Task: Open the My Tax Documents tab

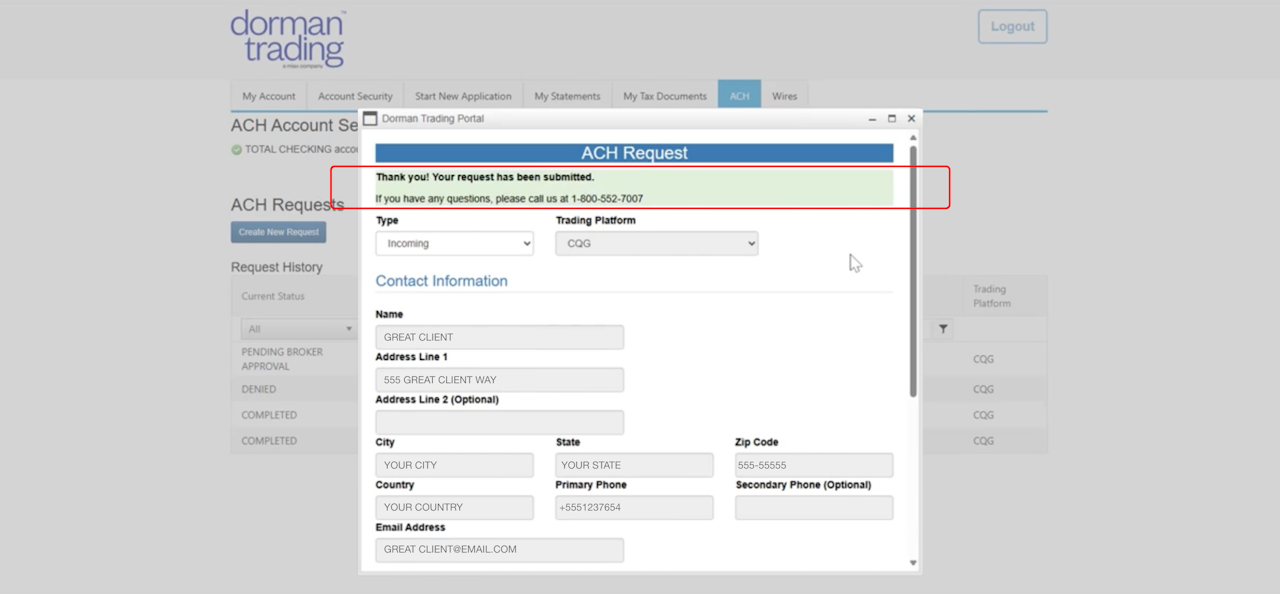Action: coord(665,96)
